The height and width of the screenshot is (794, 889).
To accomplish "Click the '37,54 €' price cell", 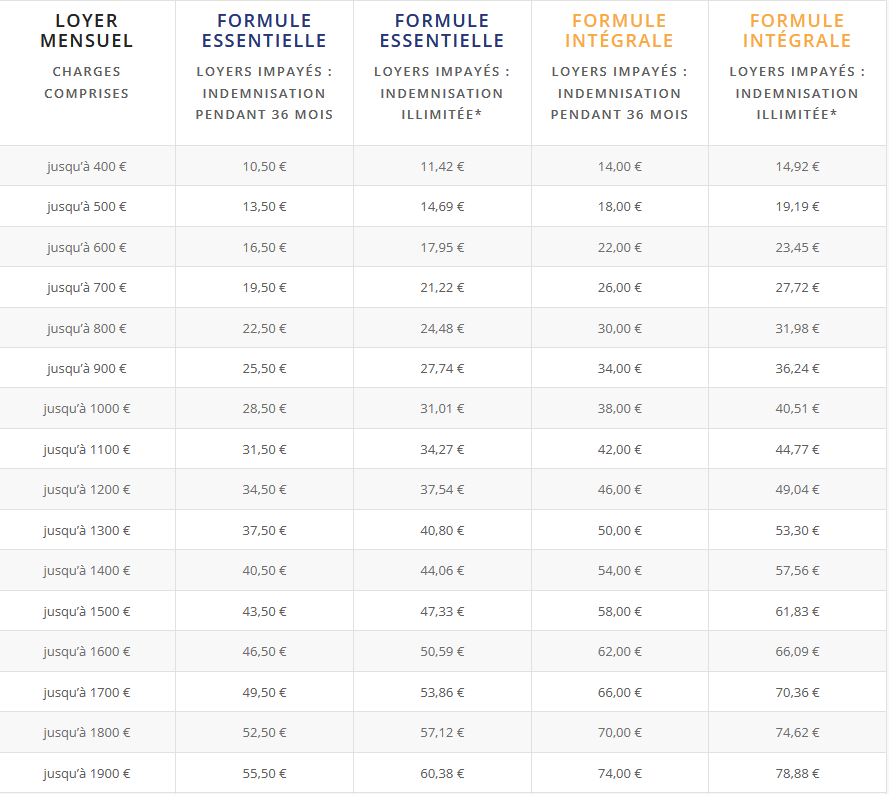I will point(442,490).
